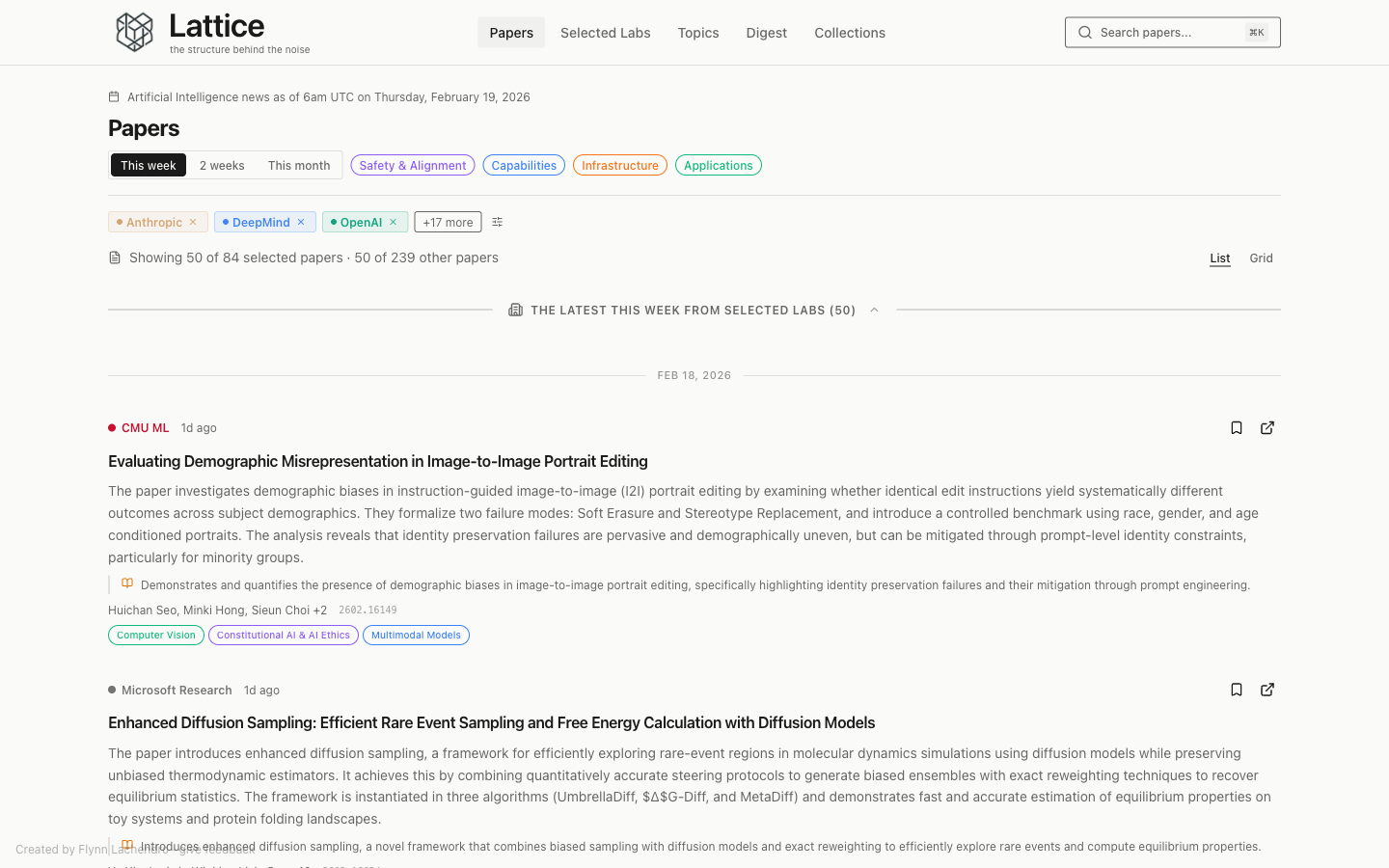Collapse the Latest From Selected Labs section

(874, 311)
